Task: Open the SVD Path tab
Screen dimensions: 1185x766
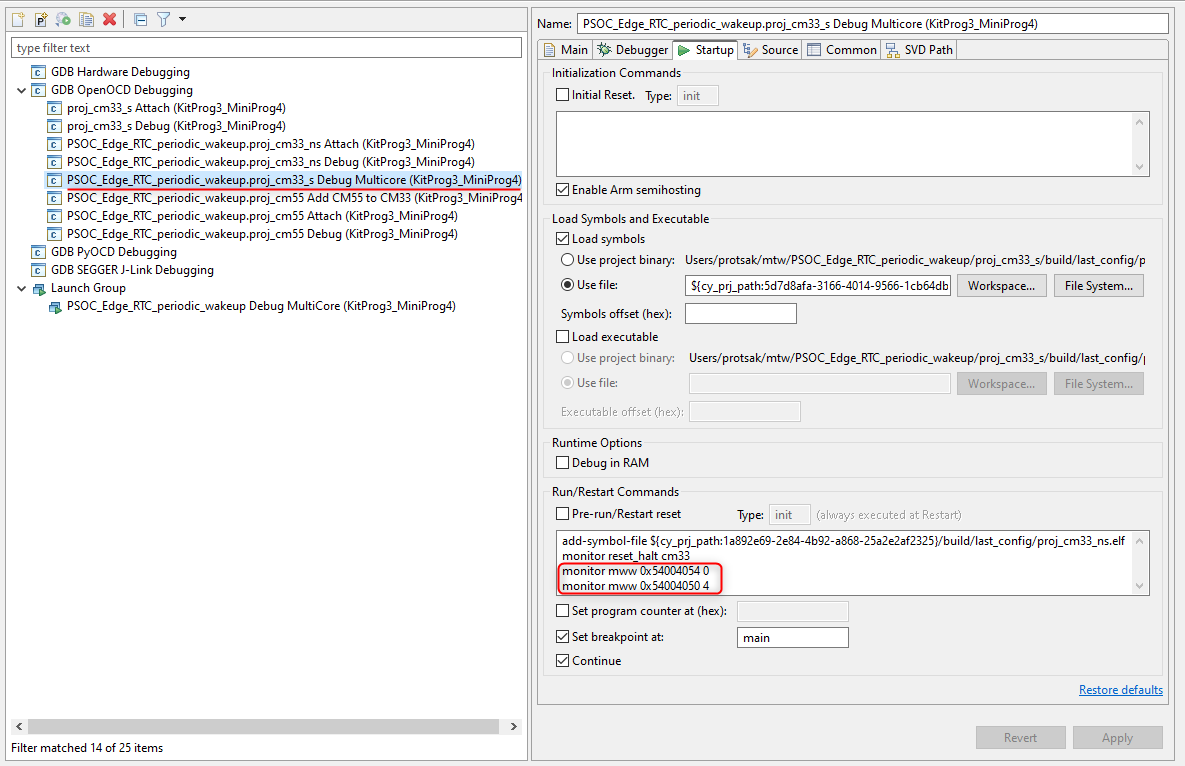Action: 919,50
